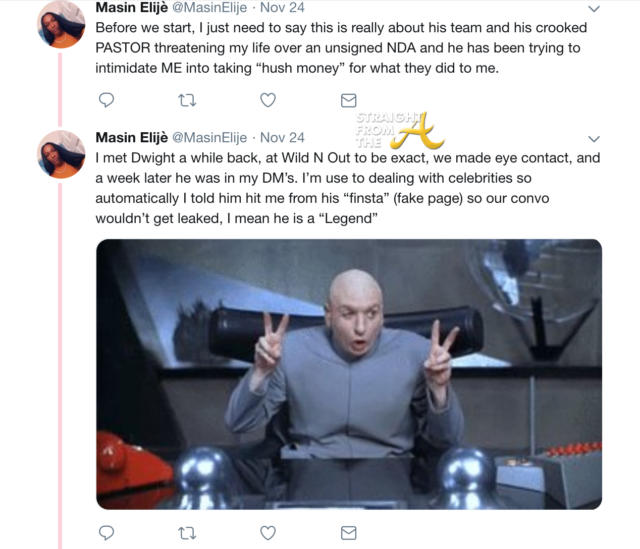
Task: Click @MasinElije handle on the first tweet
Action: (209, 7)
